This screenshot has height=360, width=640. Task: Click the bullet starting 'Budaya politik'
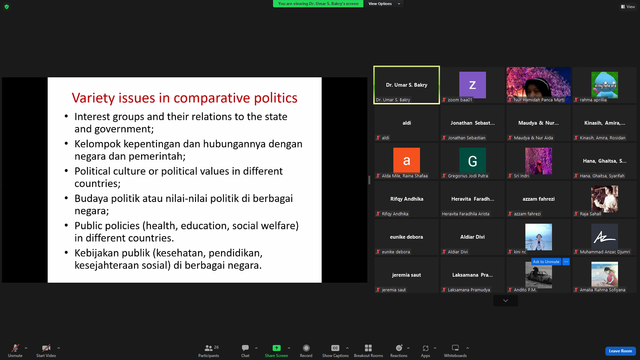click(x=184, y=204)
